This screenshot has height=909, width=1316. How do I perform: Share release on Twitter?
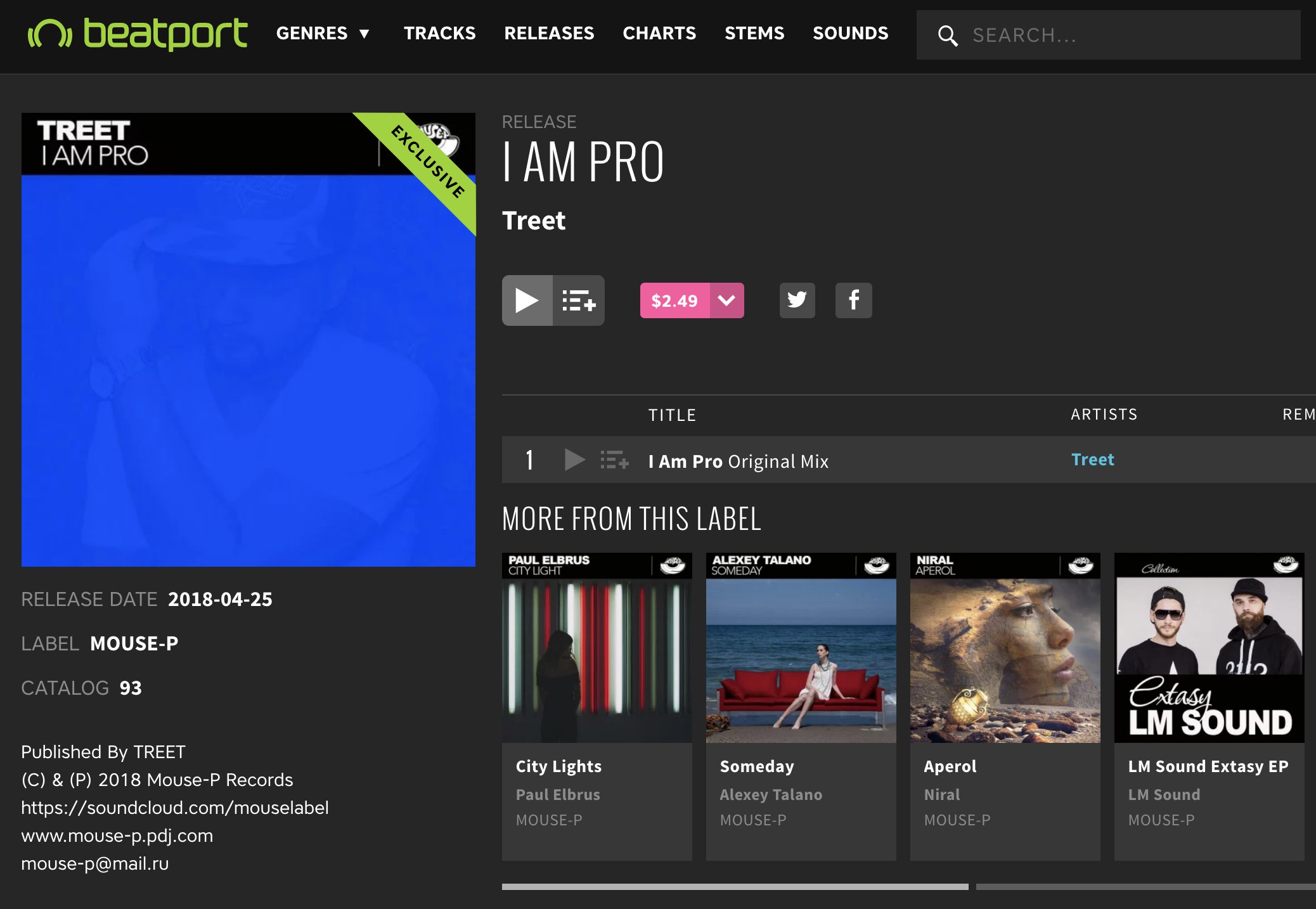797,300
